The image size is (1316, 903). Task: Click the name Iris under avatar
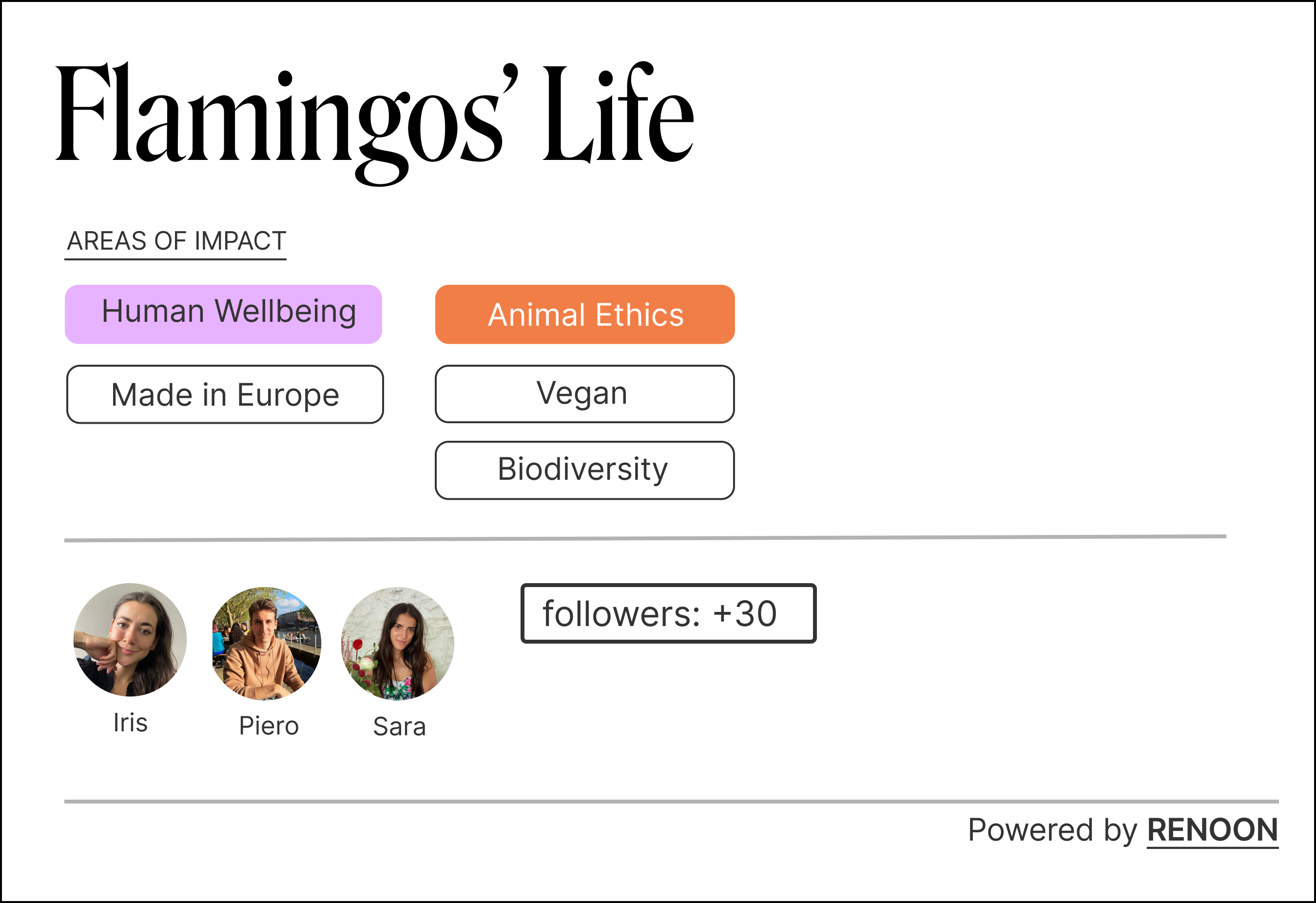tap(130, 723)
